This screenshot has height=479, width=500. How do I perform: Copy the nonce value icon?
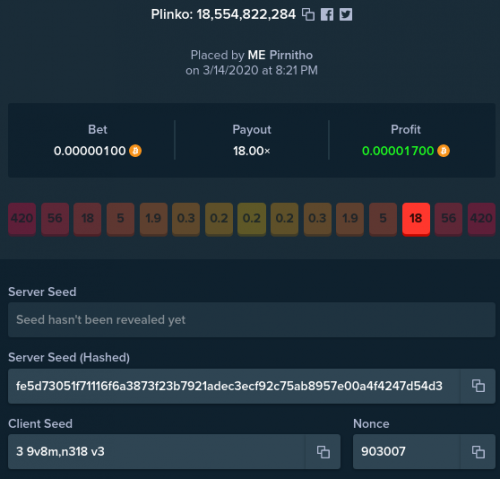click(478, 452)
